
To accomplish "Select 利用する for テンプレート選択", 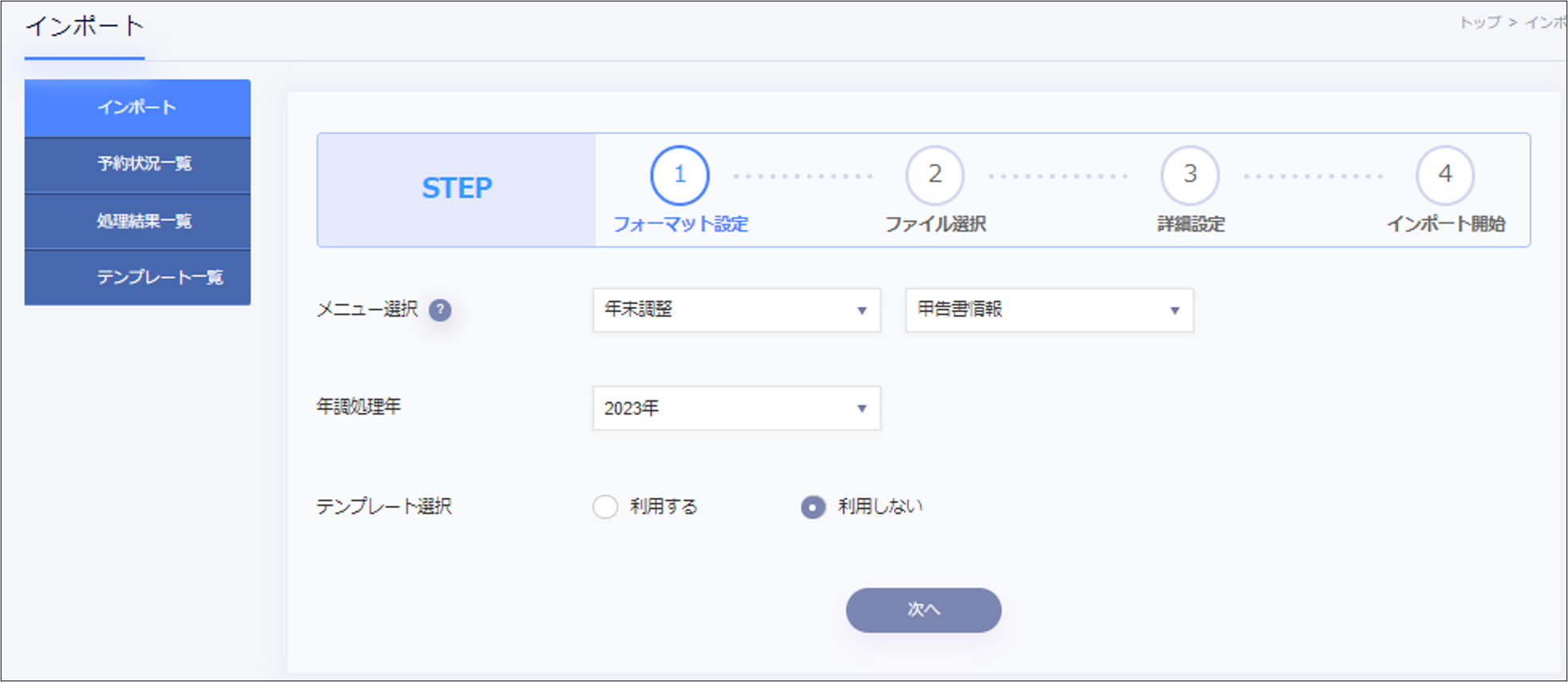I will (604, 506).
